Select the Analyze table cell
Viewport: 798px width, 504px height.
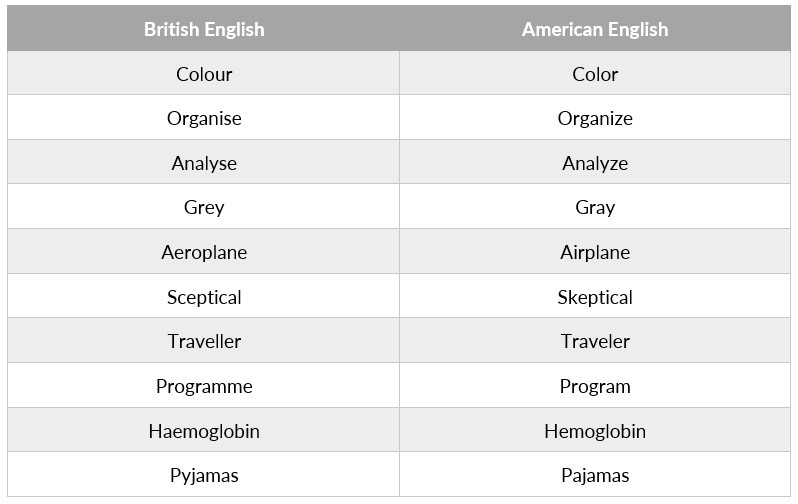(595, 162)
